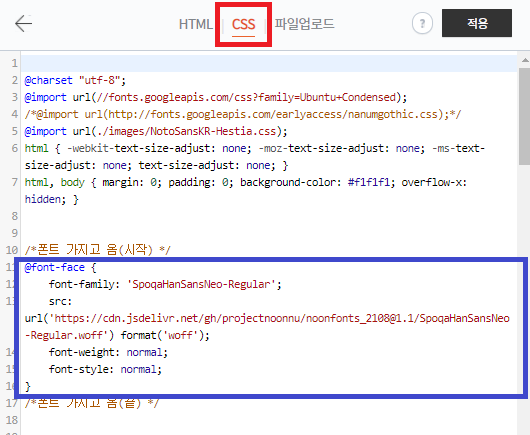Go back with the left arrow icon
Viewport: 530px width, 435px height.
click(23, 23)
